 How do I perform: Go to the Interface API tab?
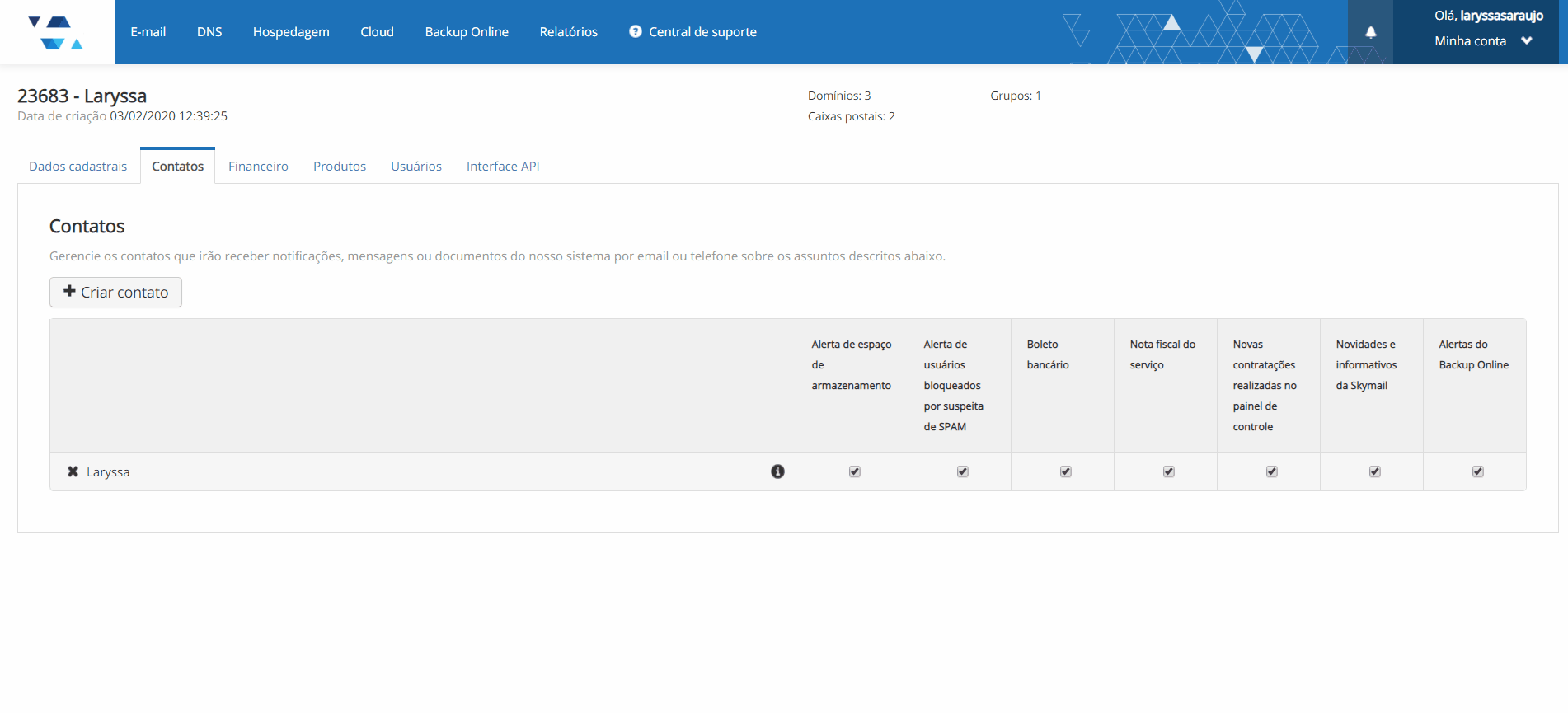[503, 167]
